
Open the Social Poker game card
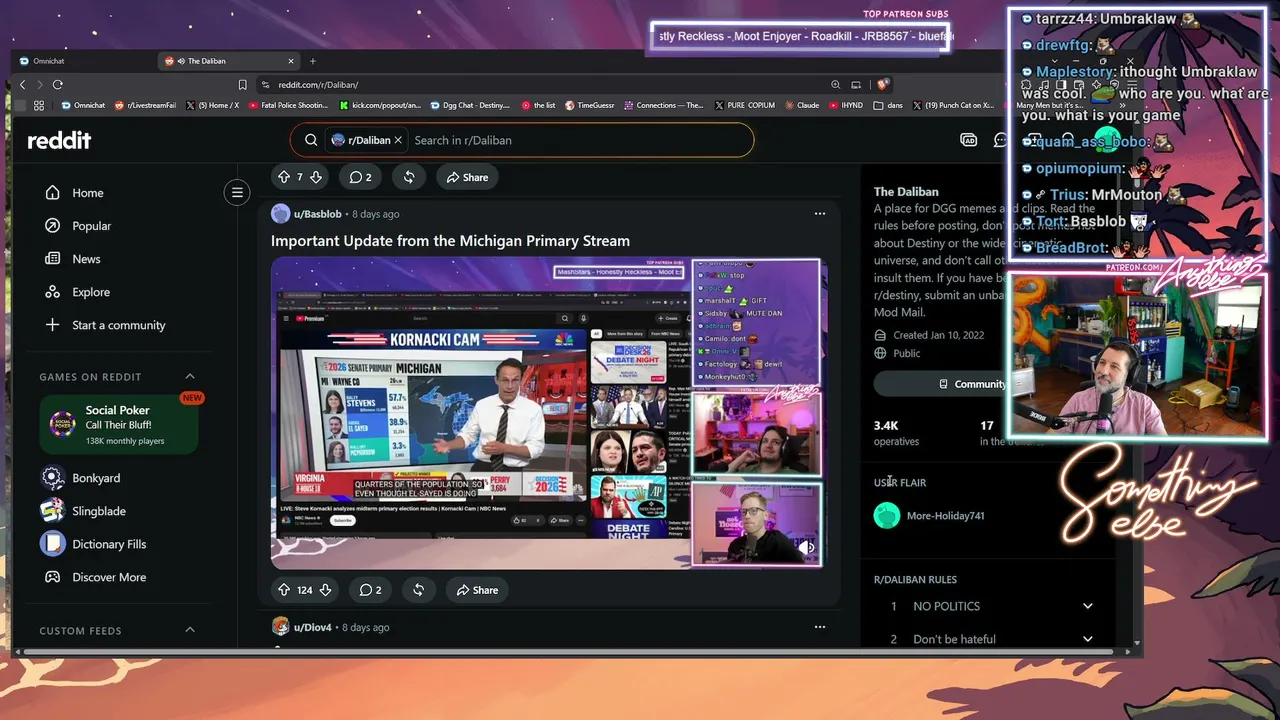tap(119, 425)
